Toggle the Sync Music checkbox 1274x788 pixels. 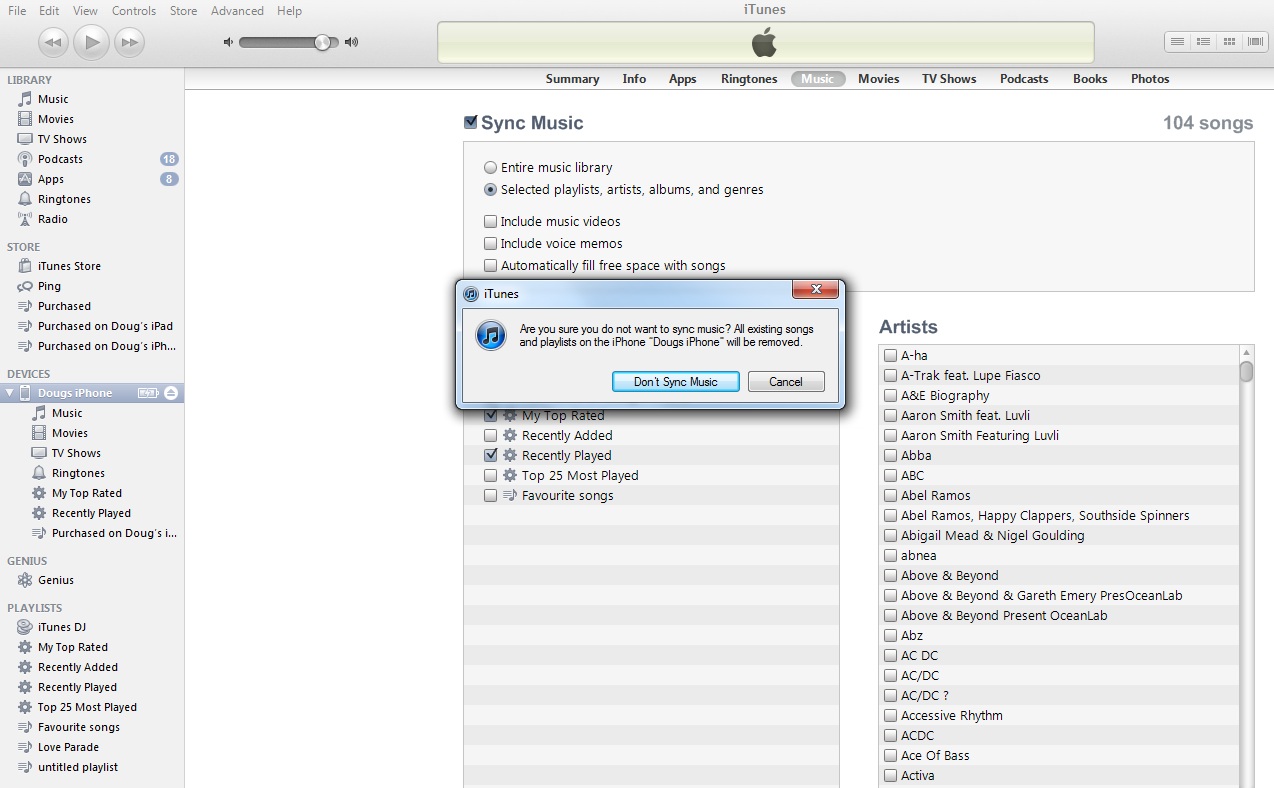point(470,123)
